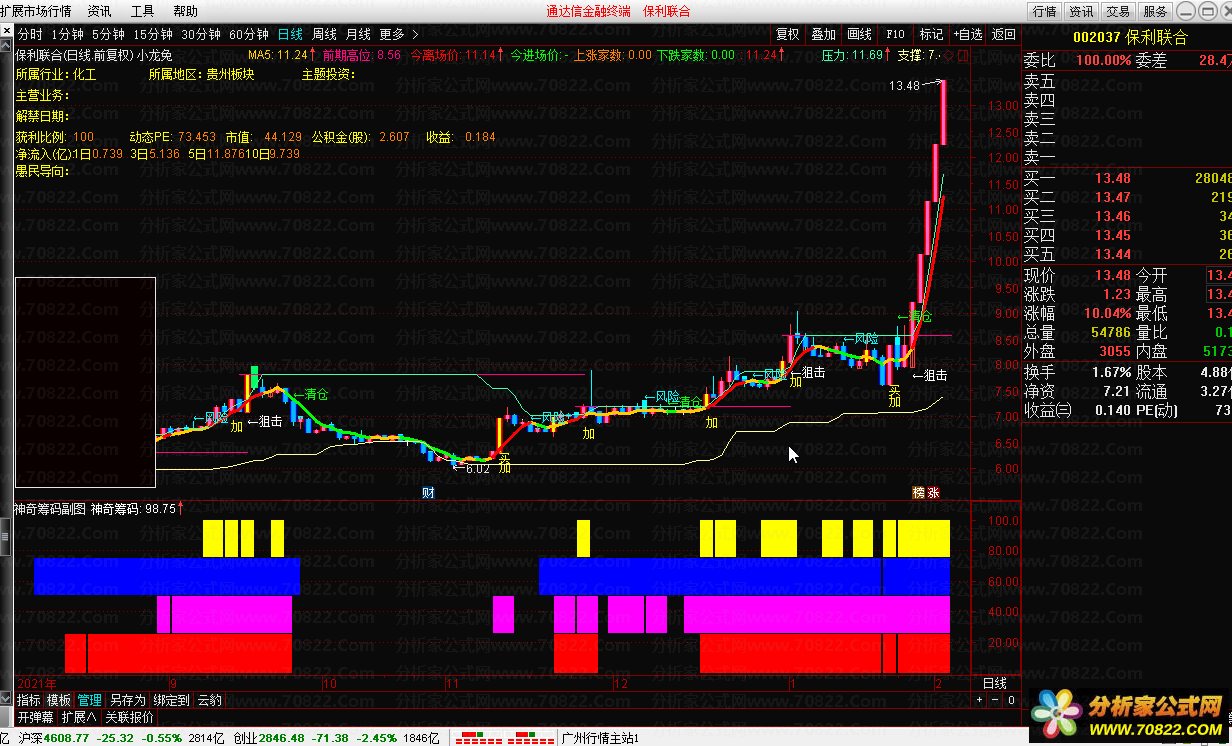Click the 财 marker on the chart
The height and width of the screenshot is (746, 1232).
click(428, 493)
